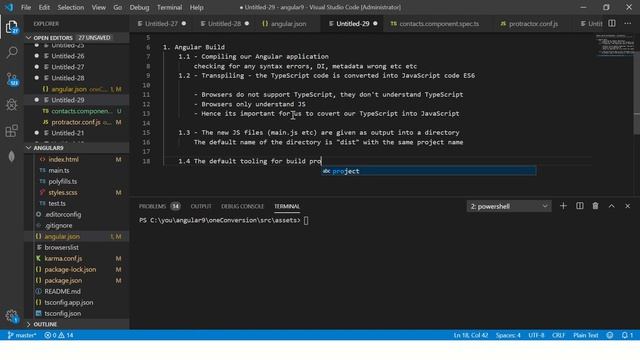Open the View menu
640x360 pixels.
click(x=98, y=7)
